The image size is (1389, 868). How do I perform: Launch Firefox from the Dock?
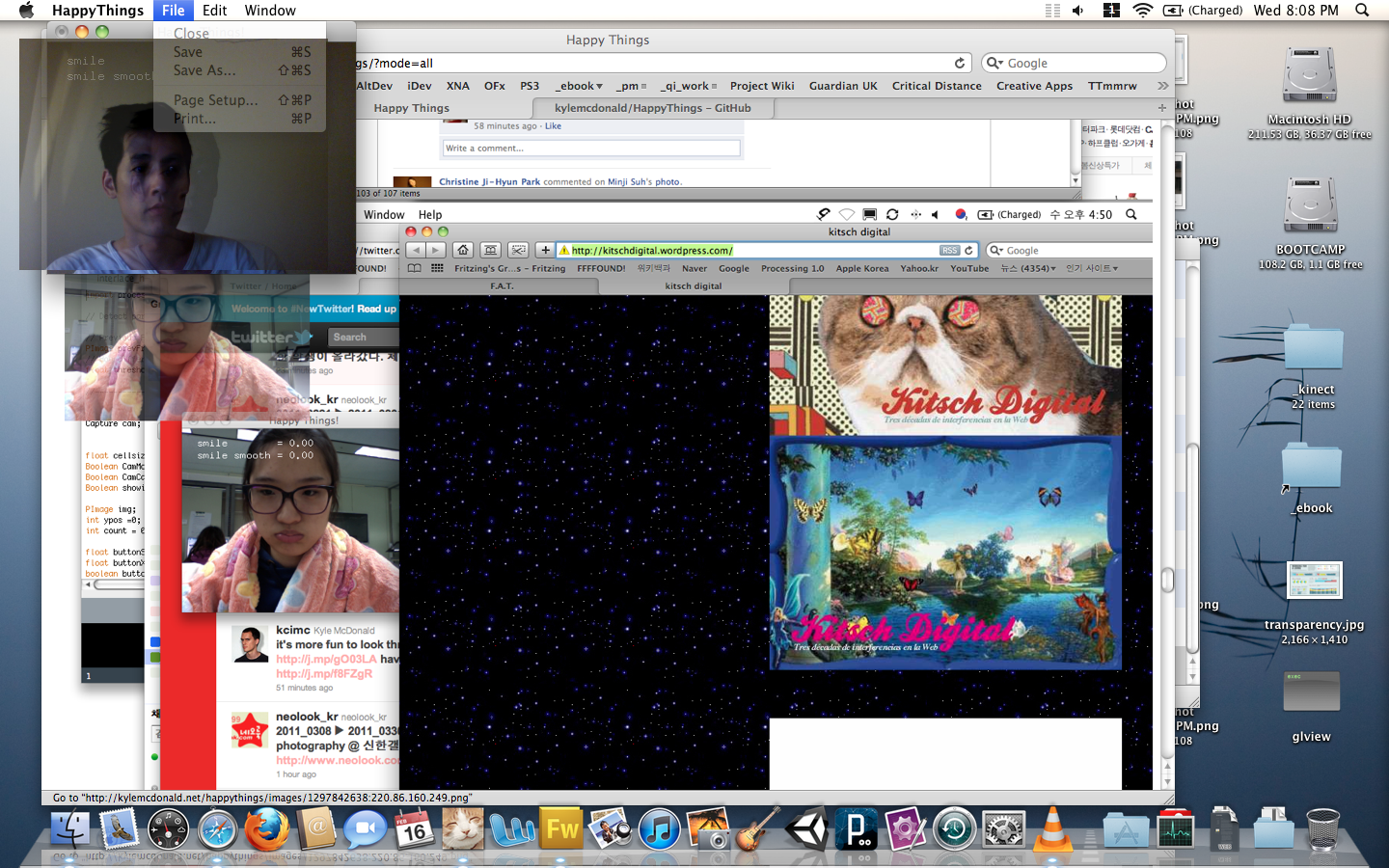(x=266, y=829)
